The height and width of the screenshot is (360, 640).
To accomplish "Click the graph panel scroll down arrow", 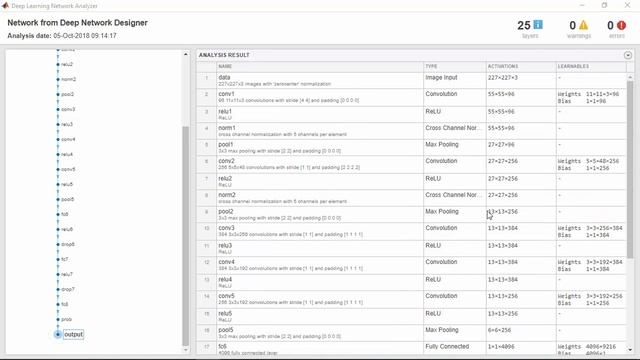I will tap(186, 350).
